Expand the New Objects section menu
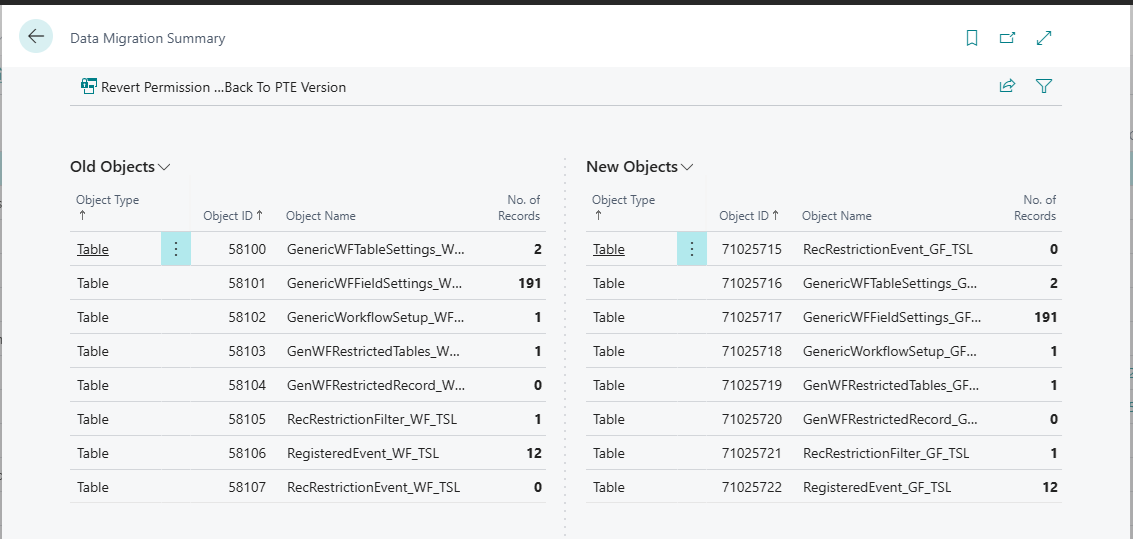This screenshot has width=1133, height=539. pyautogui.click(x=639, y=167)
